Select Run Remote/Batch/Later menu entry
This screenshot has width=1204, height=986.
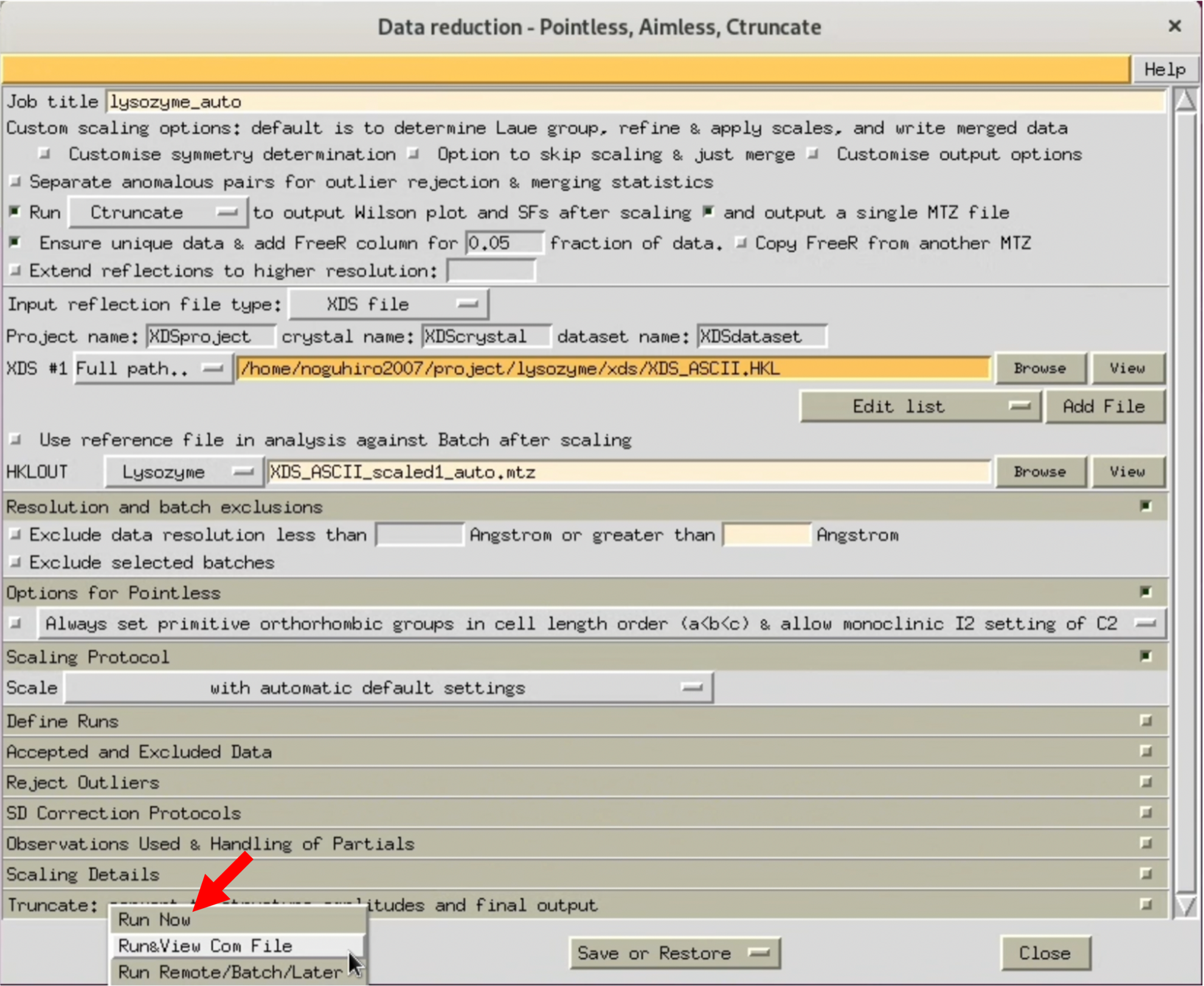(x=230, y=972)
